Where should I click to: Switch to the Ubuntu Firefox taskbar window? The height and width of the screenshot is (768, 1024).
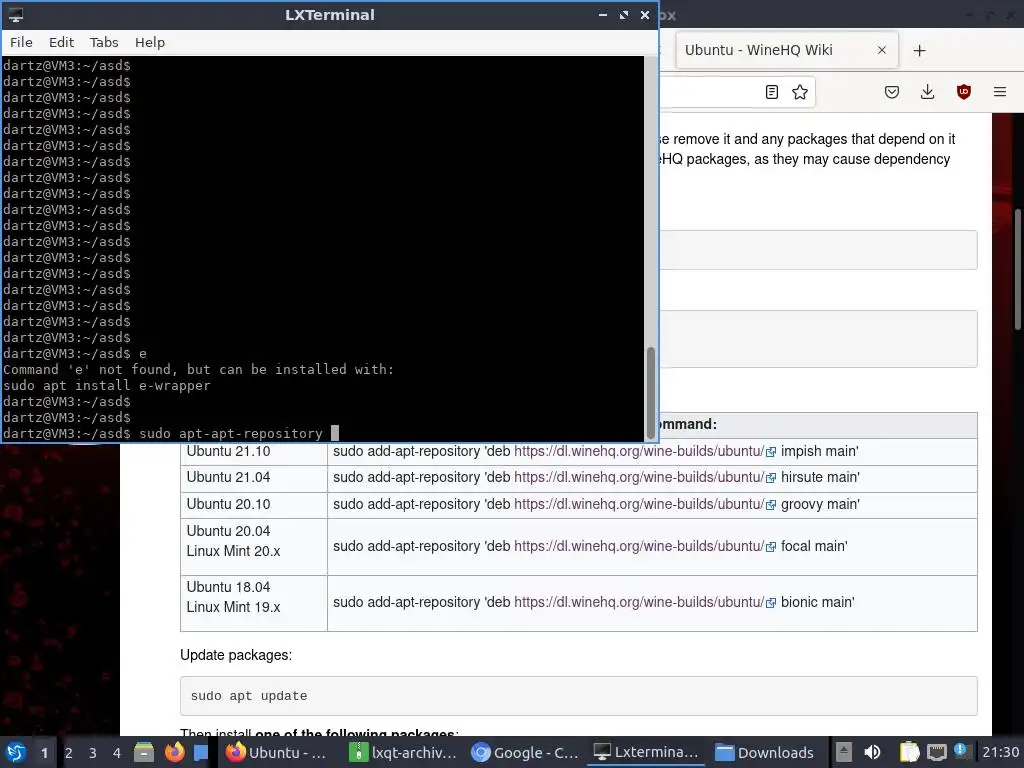[x=277, y=752]
